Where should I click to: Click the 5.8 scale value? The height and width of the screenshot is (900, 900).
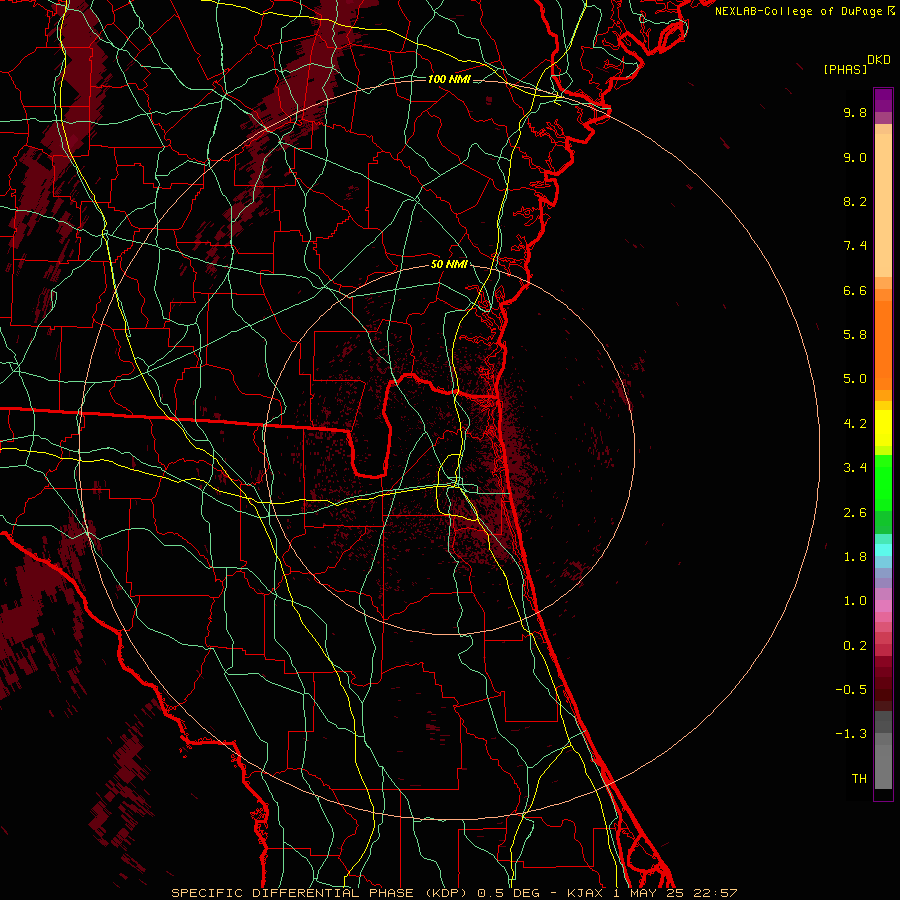coord(855,335)
